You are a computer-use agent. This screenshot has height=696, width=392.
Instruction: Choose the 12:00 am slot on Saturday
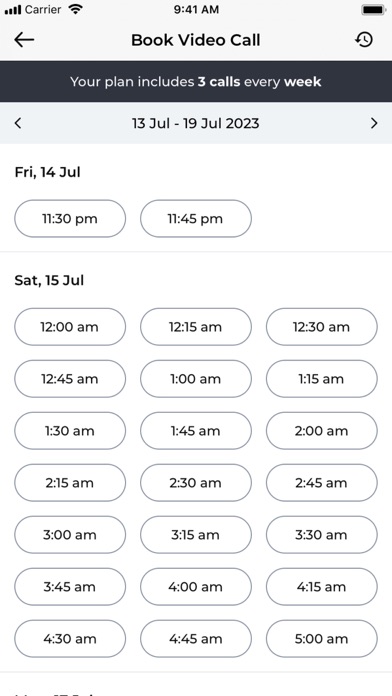70,327
